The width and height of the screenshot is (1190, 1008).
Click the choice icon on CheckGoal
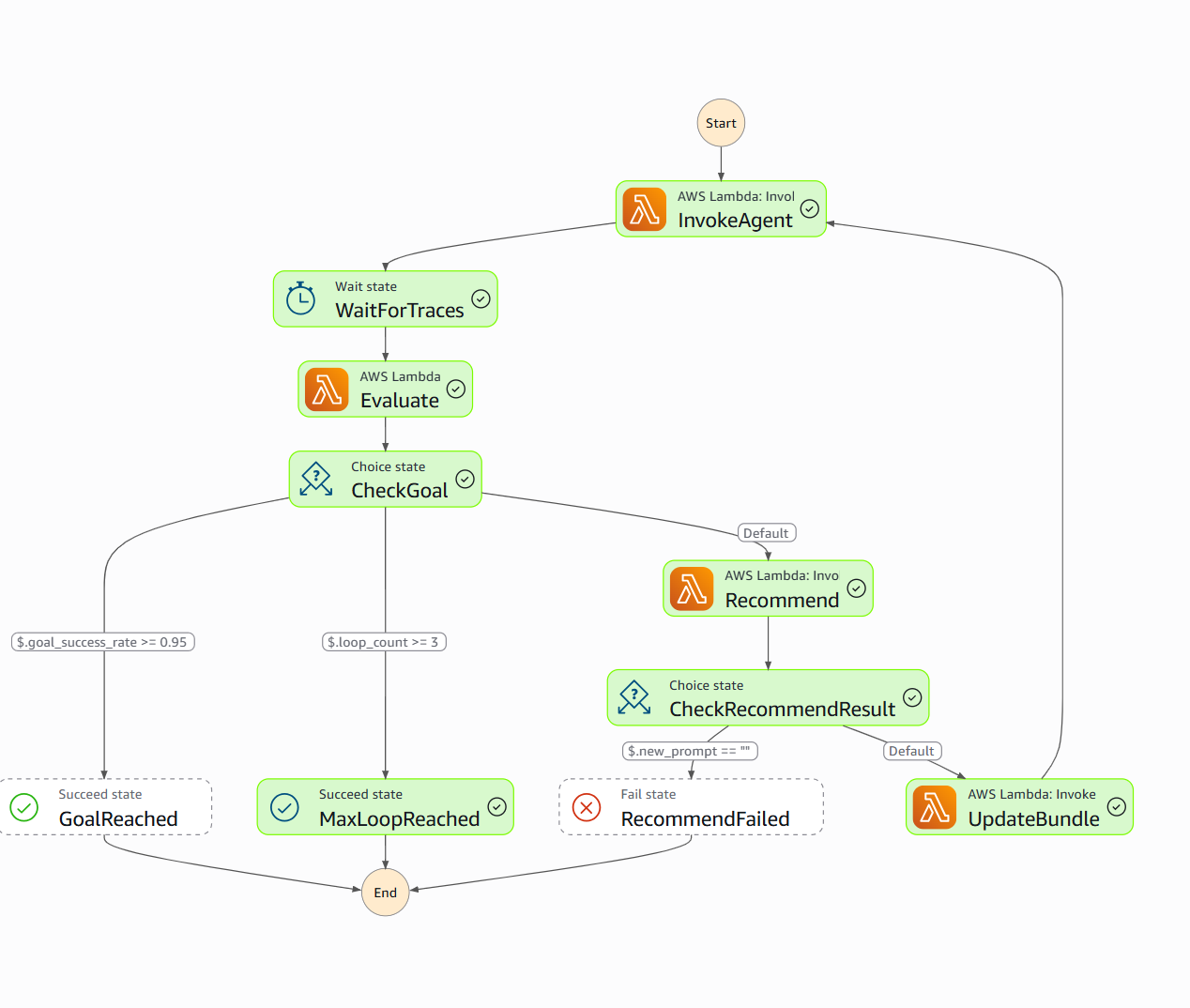point(316,480)
